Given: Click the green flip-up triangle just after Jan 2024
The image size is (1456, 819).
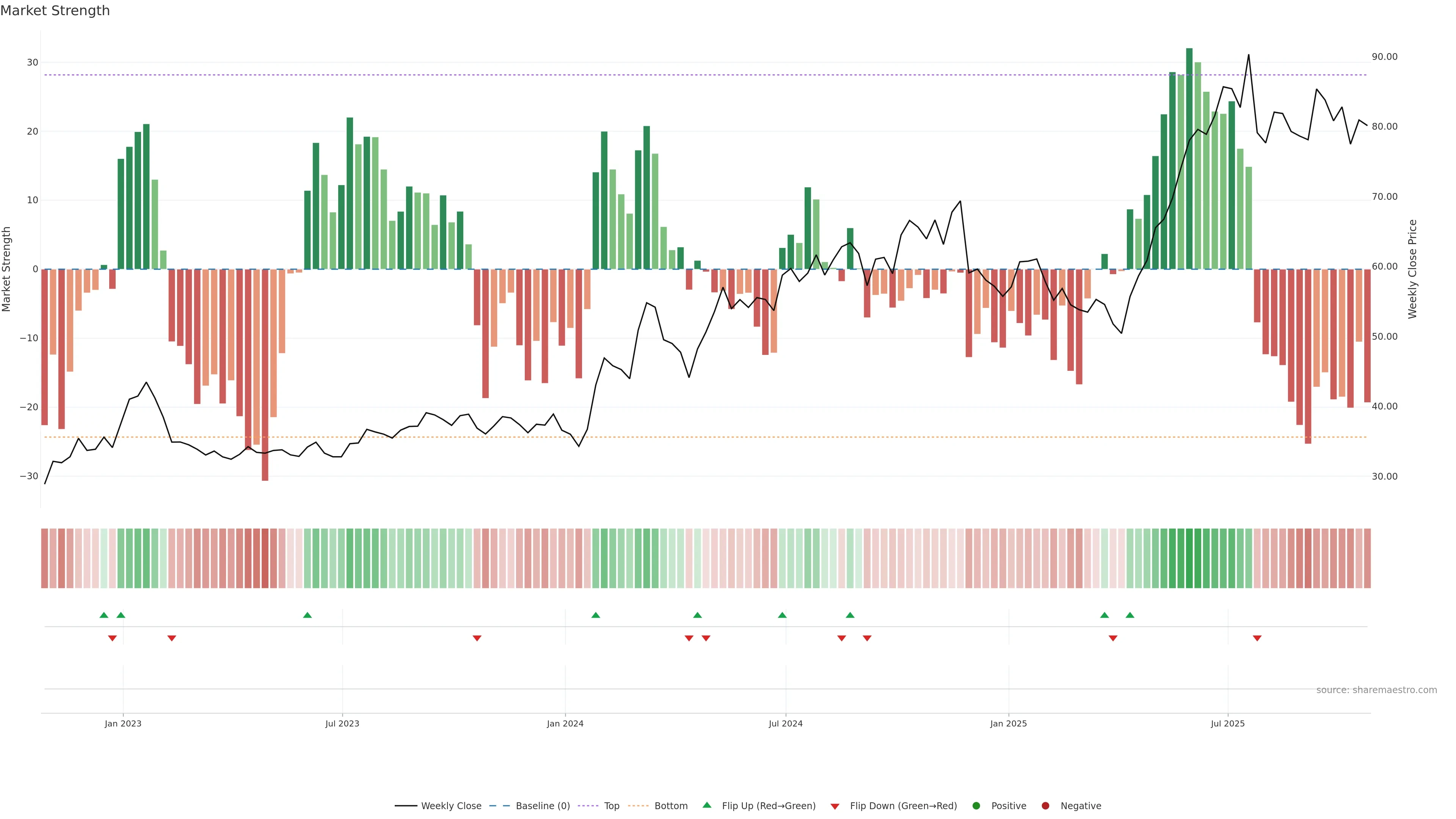Looking at the screenshot, I should [x=595, y=615].
